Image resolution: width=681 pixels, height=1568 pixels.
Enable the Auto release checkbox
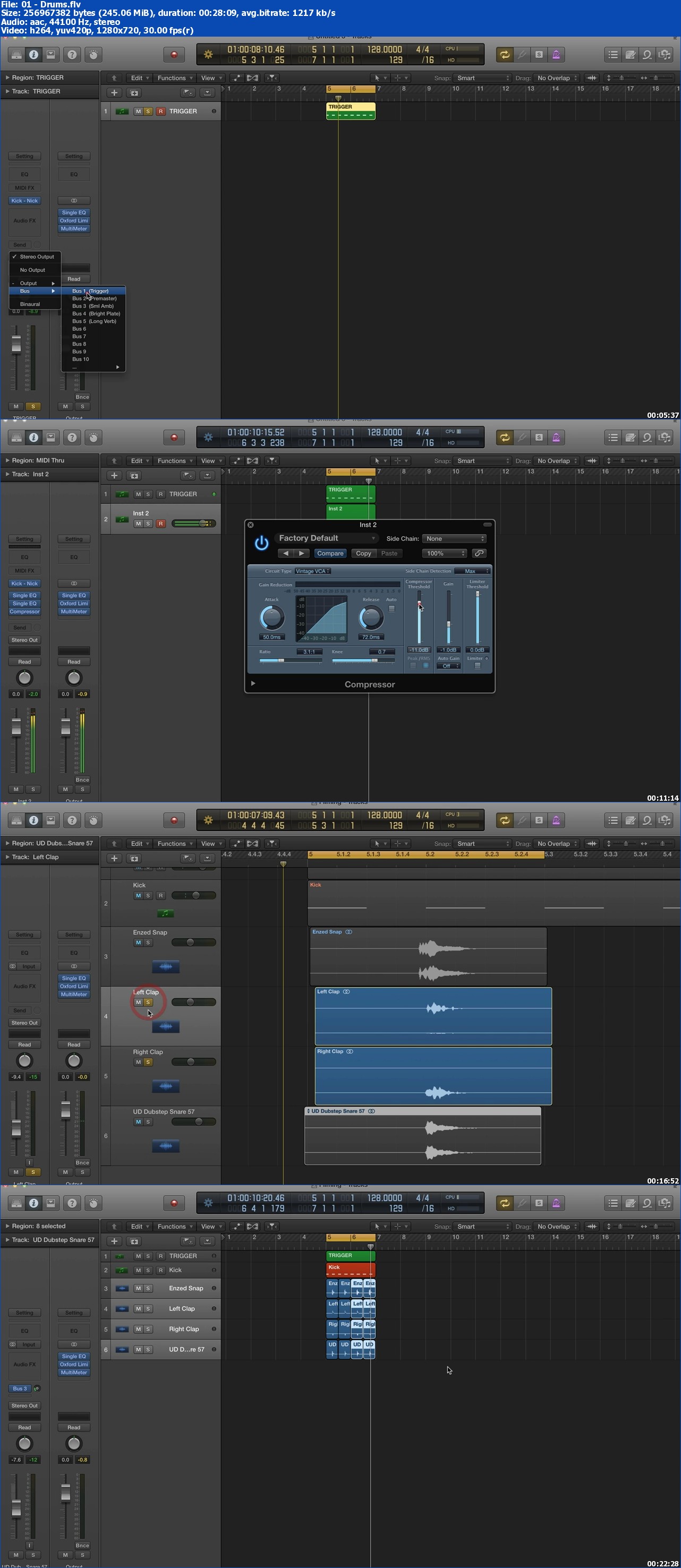click(x=391, y=609)
